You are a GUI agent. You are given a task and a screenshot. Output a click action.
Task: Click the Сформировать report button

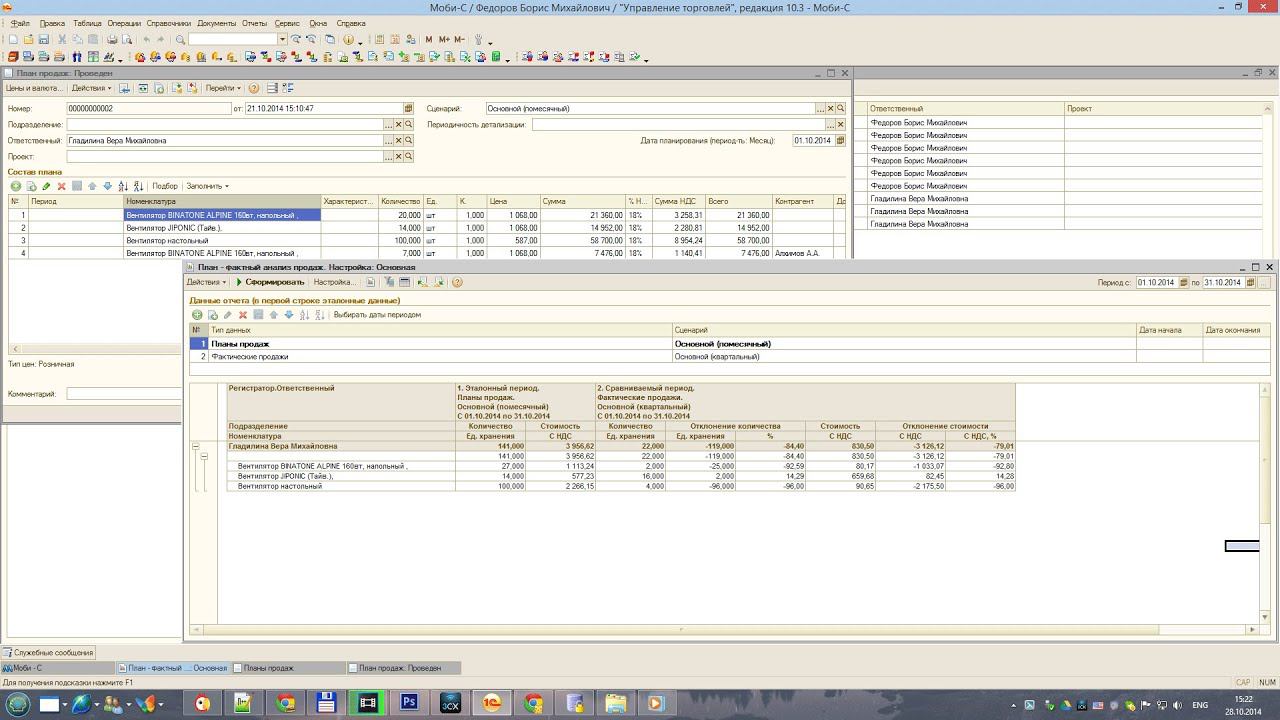click(270, 282)
